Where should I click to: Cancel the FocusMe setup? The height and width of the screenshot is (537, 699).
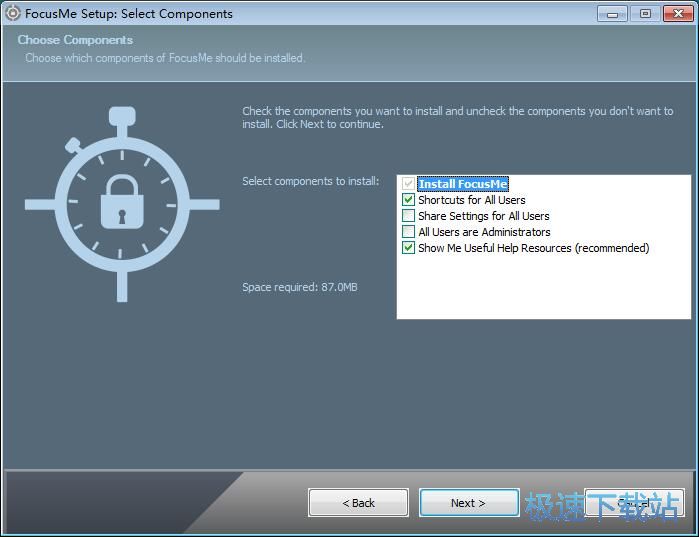634,503
